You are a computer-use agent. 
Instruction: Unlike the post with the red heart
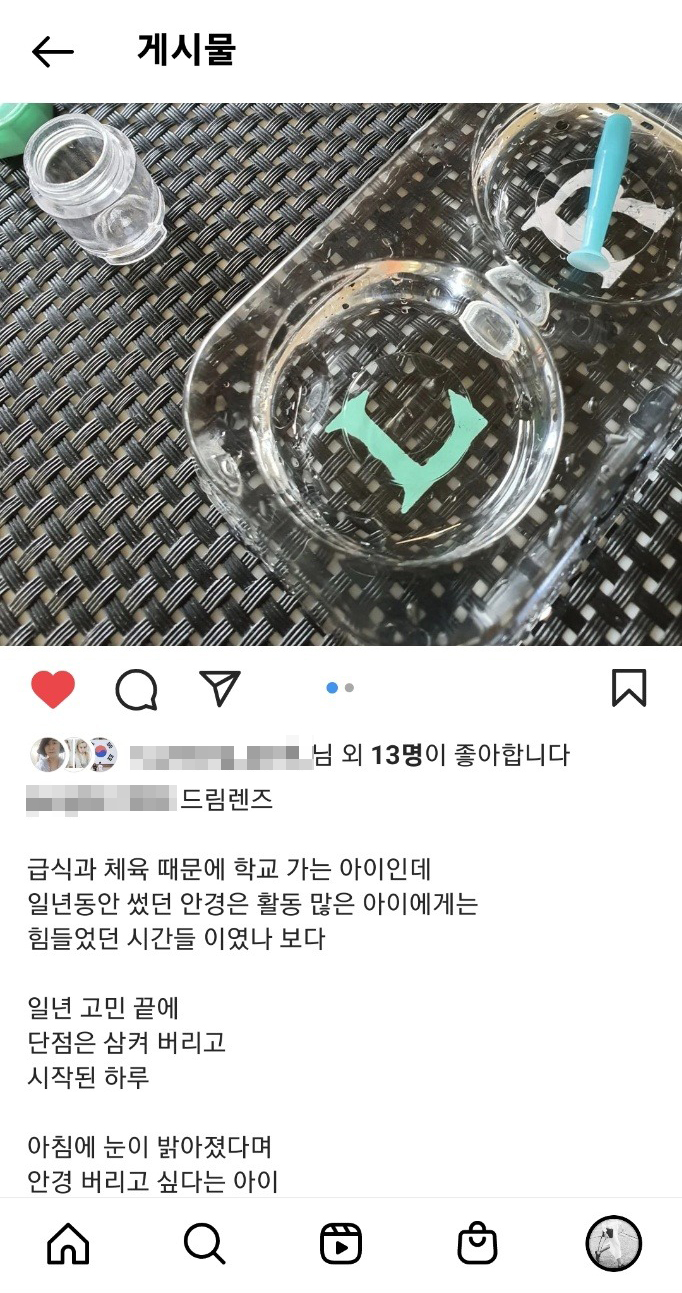coord(53,688)
